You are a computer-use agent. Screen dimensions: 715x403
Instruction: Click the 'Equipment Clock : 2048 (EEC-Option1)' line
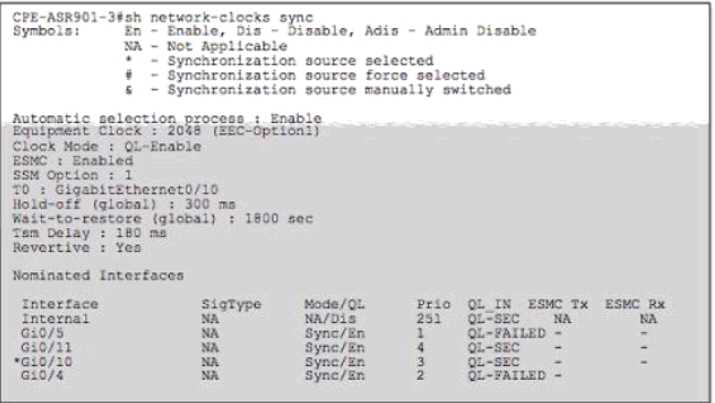click(165, 132)
